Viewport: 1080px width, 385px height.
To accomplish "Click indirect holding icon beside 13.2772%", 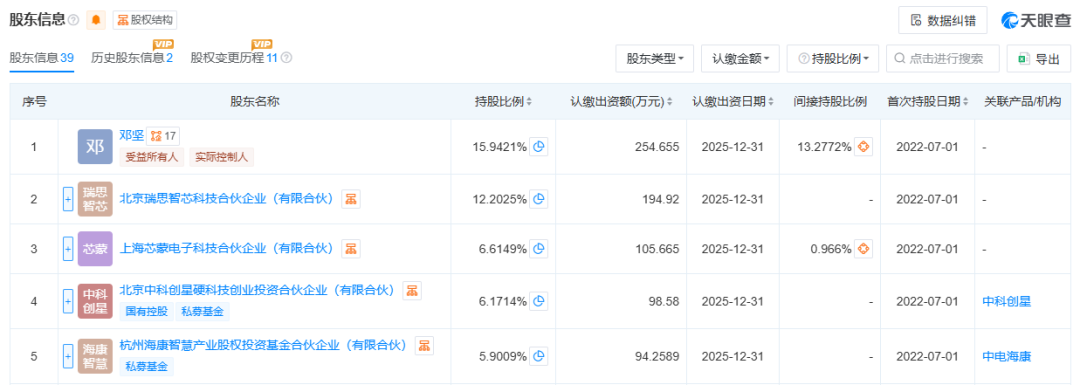I will [x=863, y=147].
